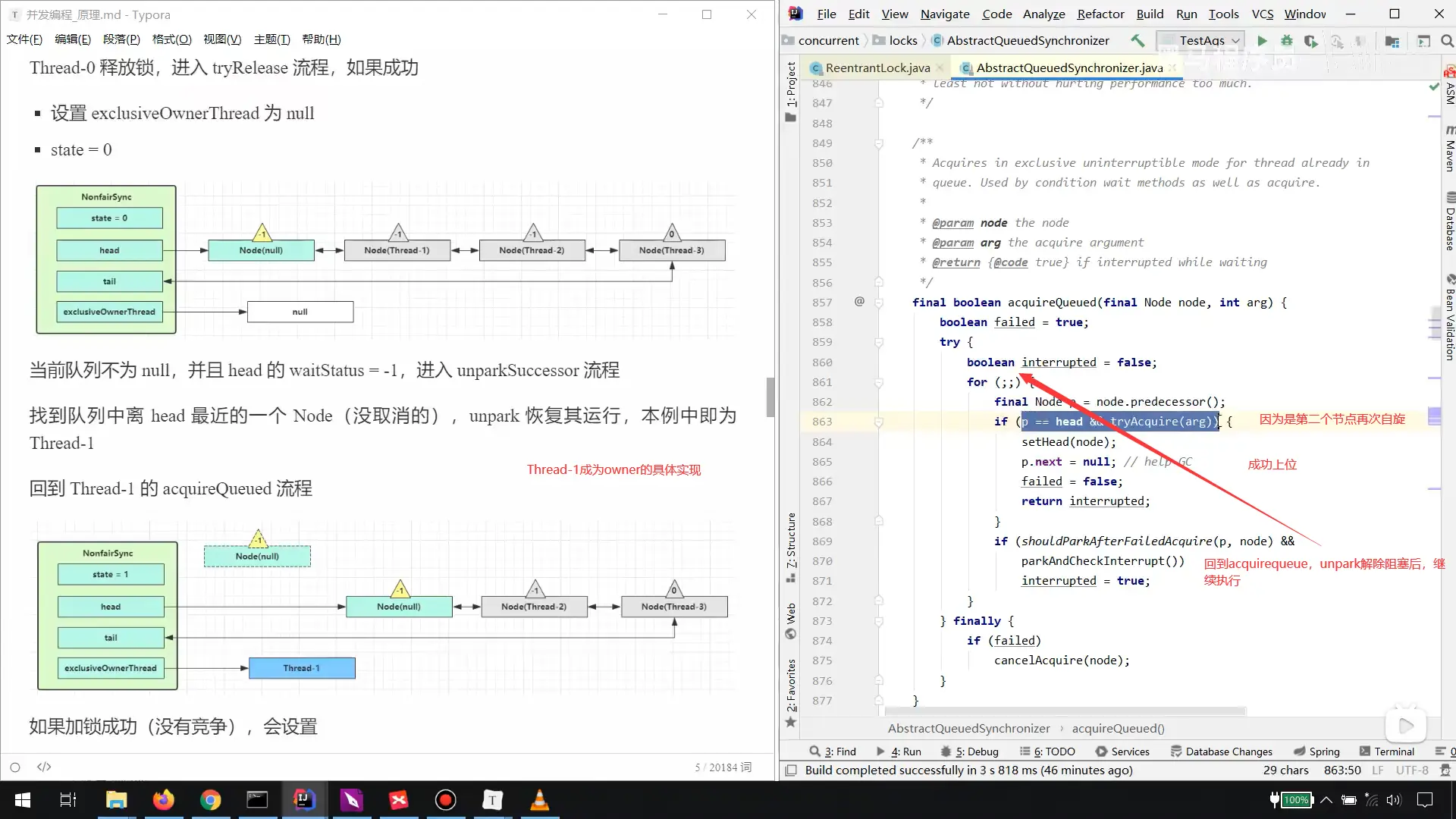Collapse the acquireQueued method fold marker
Viewport: 1456px width, 819px height.
pos(879,303)
